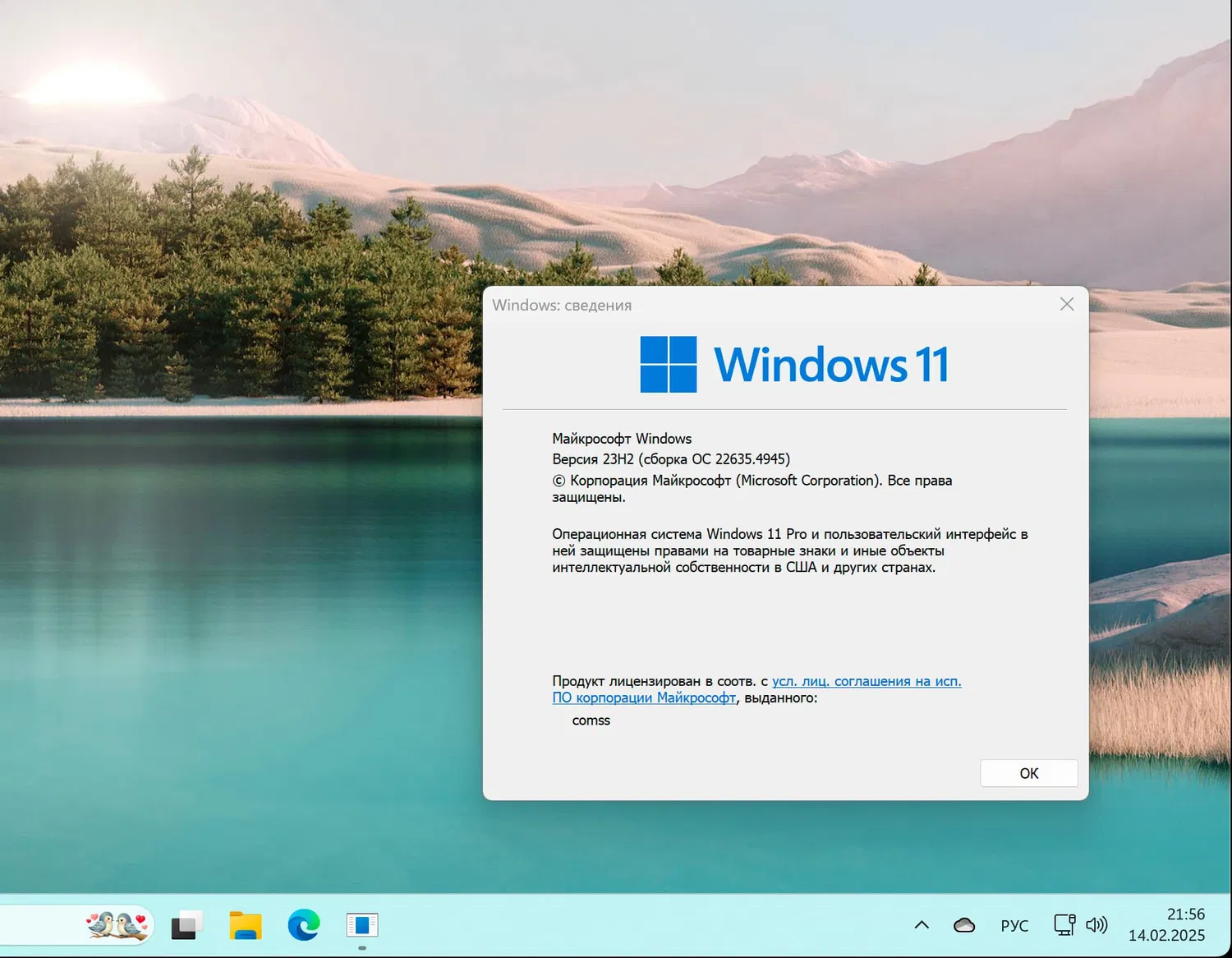This screenshot has height=958, width=1232.
Task: Click the Windows: сведения title bar
Action: (x=563, y=304)
